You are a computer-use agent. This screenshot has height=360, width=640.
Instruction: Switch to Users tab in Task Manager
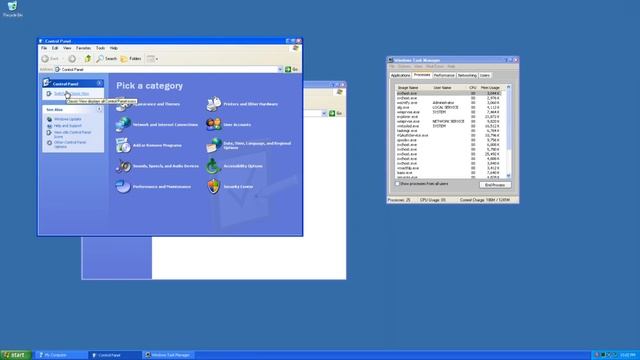(484, 76)
